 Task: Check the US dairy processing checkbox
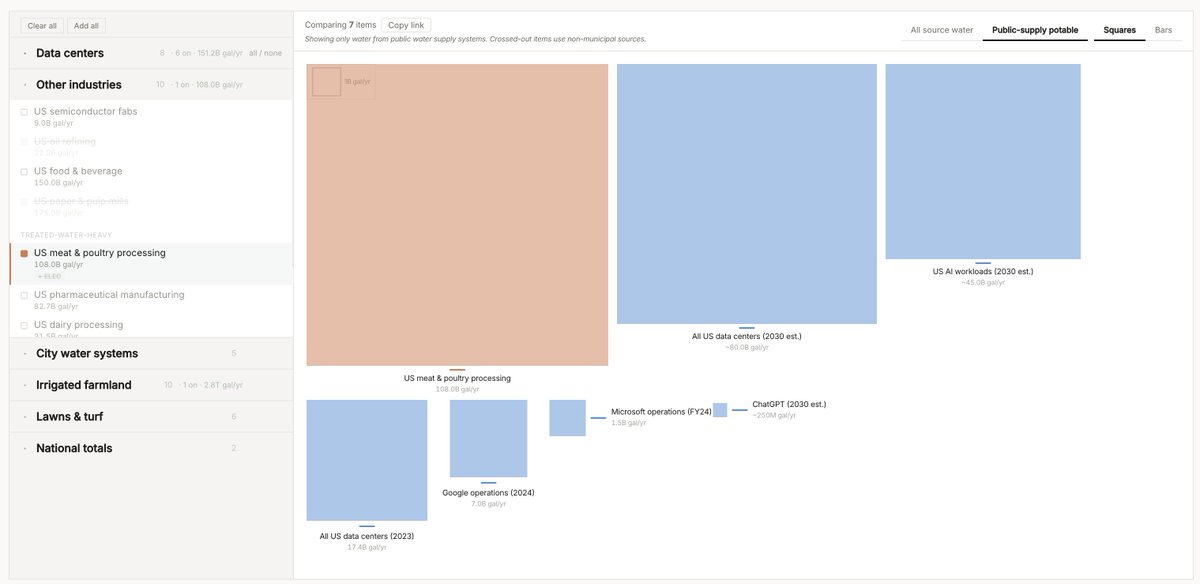24,326
